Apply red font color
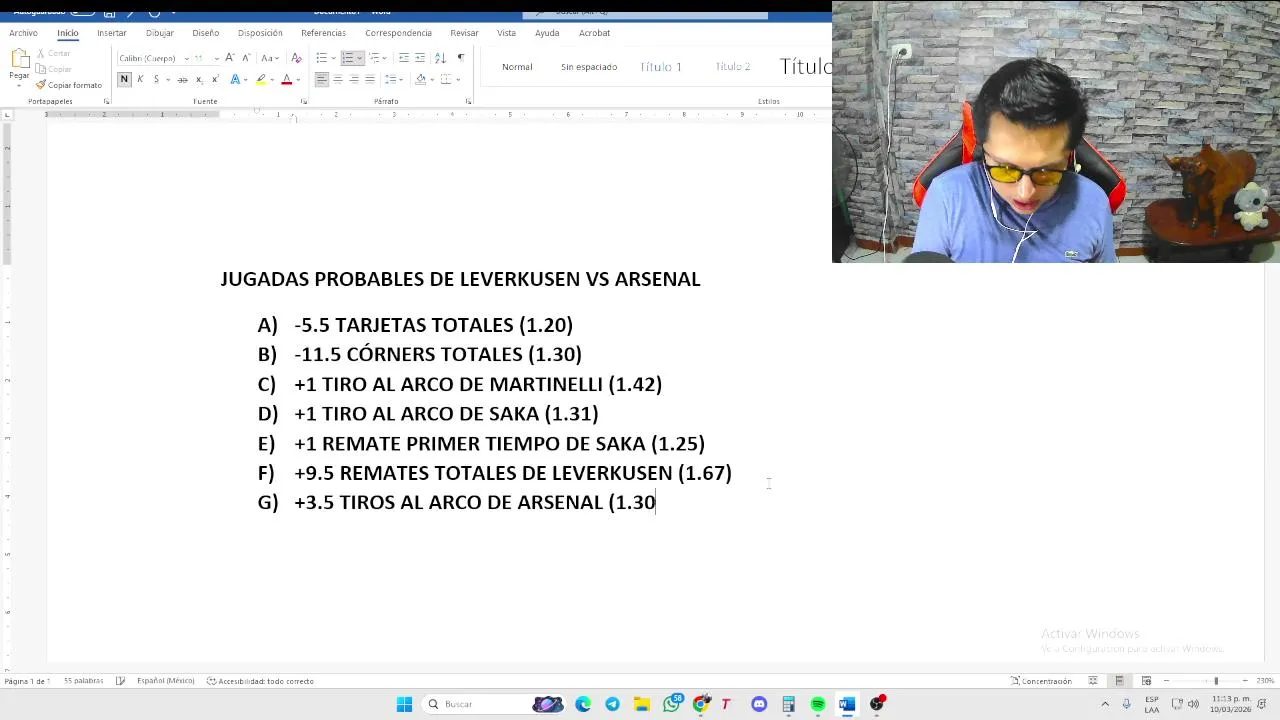Screen dimensions: 1280x720 tap(286, 79)
